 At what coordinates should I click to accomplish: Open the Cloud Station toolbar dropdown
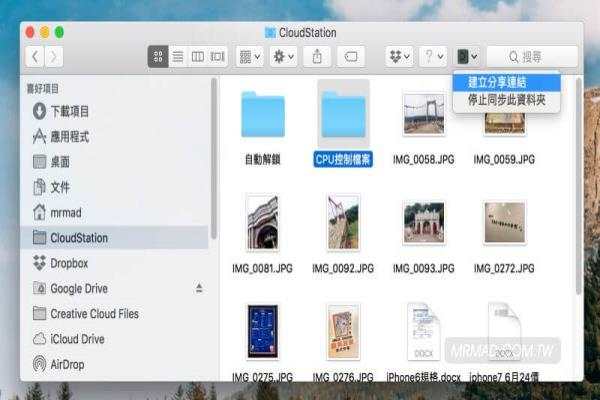(467, 57)
